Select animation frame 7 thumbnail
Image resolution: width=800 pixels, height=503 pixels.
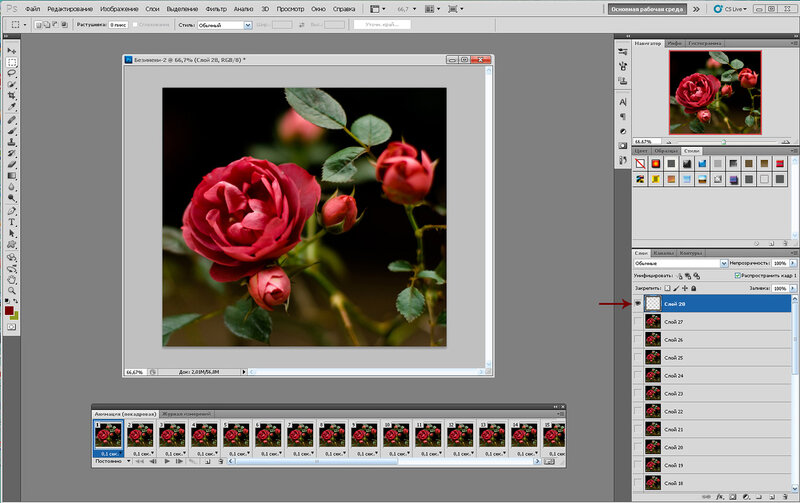click(x=300, y=435)
